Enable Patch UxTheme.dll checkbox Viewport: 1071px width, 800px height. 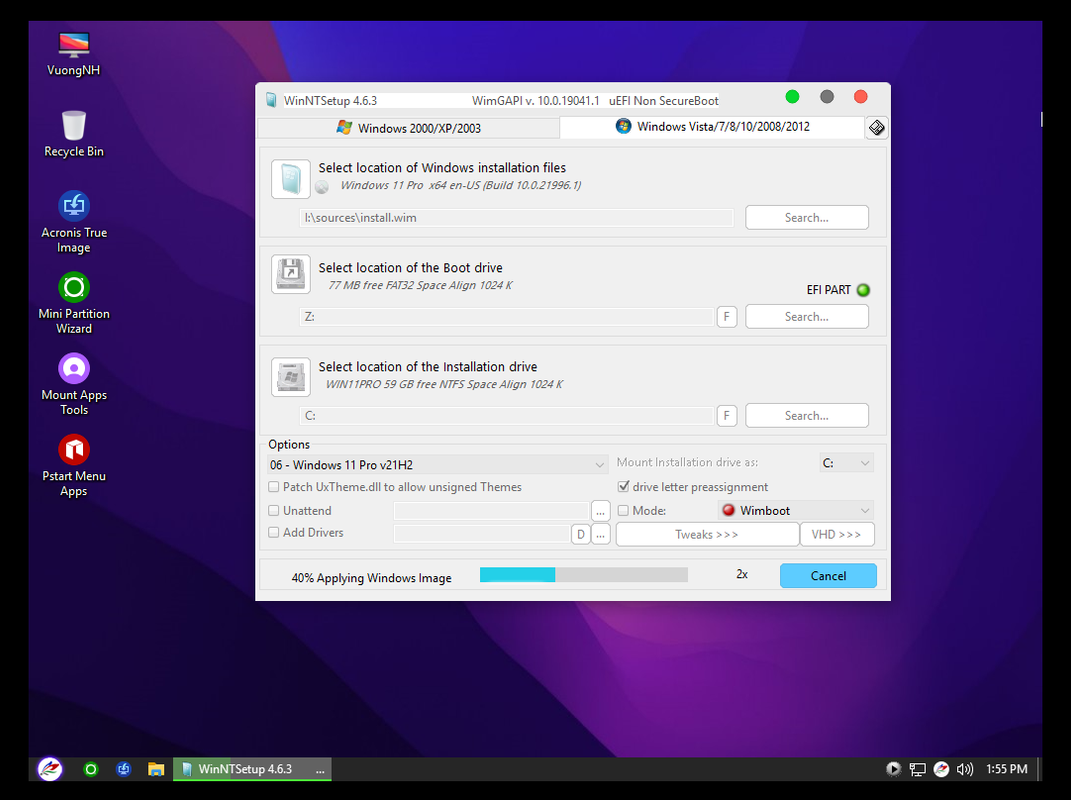pos(273,487)
